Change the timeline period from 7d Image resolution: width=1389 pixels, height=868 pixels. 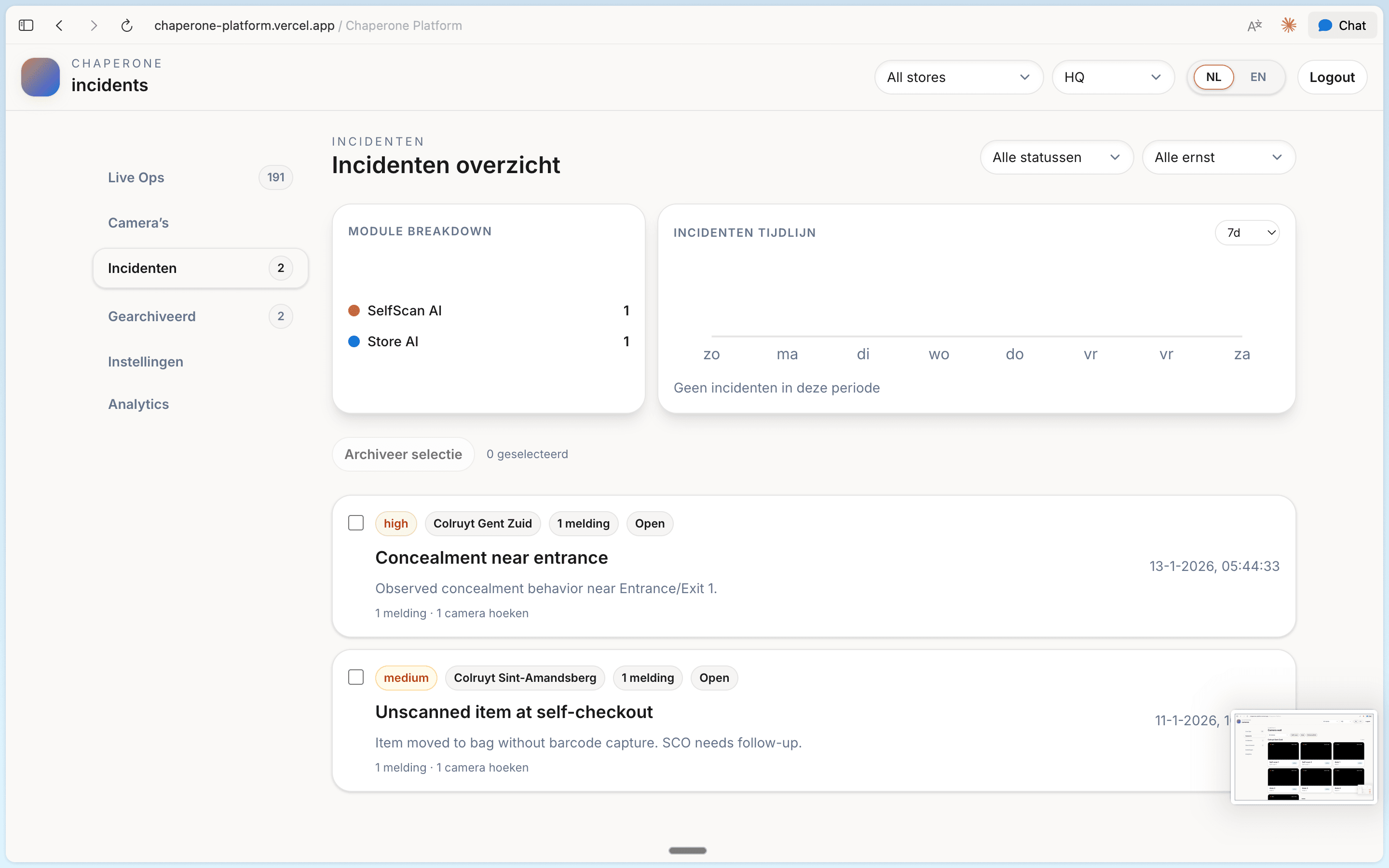[x=1248, y=232]
